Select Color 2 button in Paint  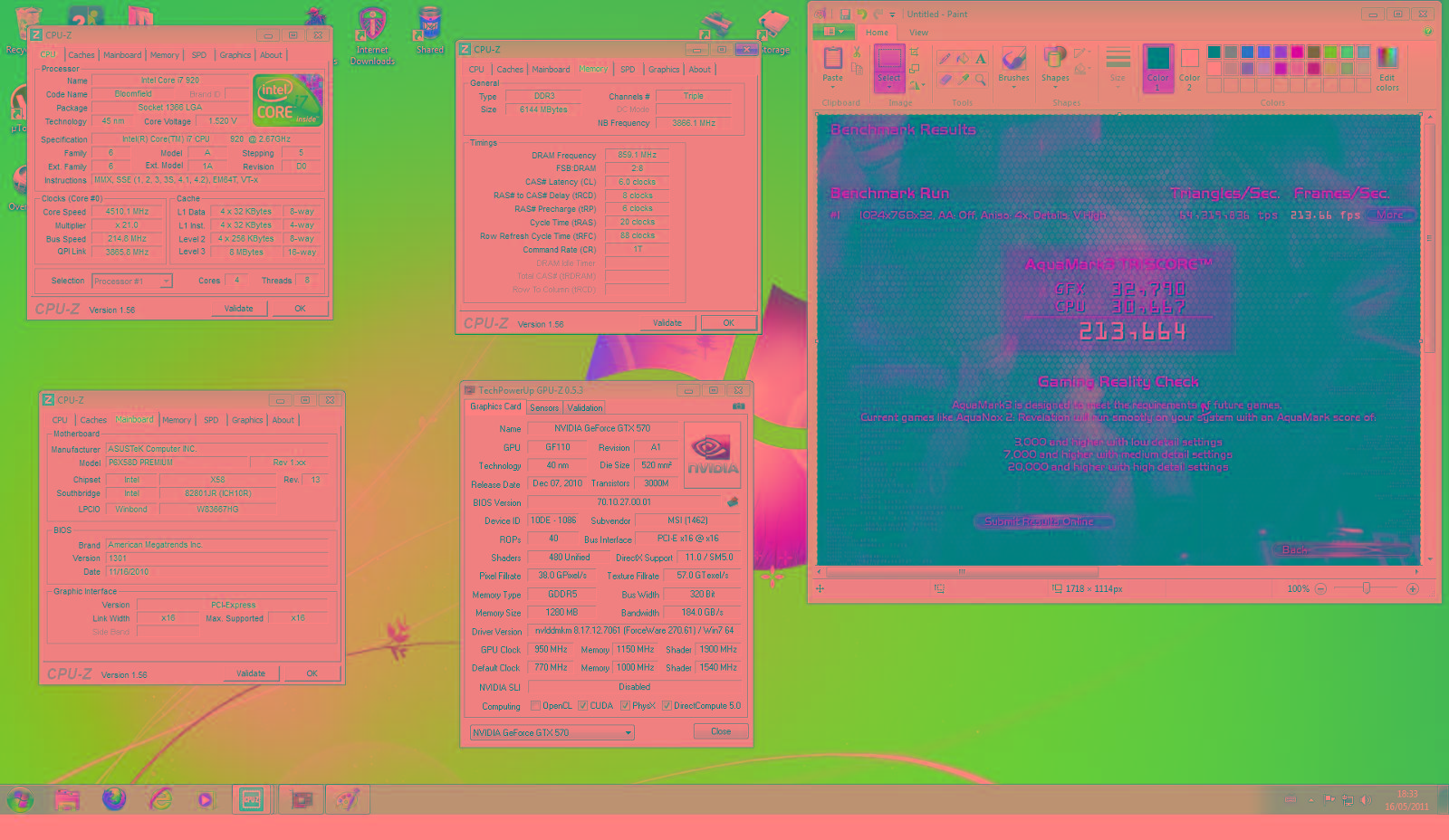tap(1190, 69)
